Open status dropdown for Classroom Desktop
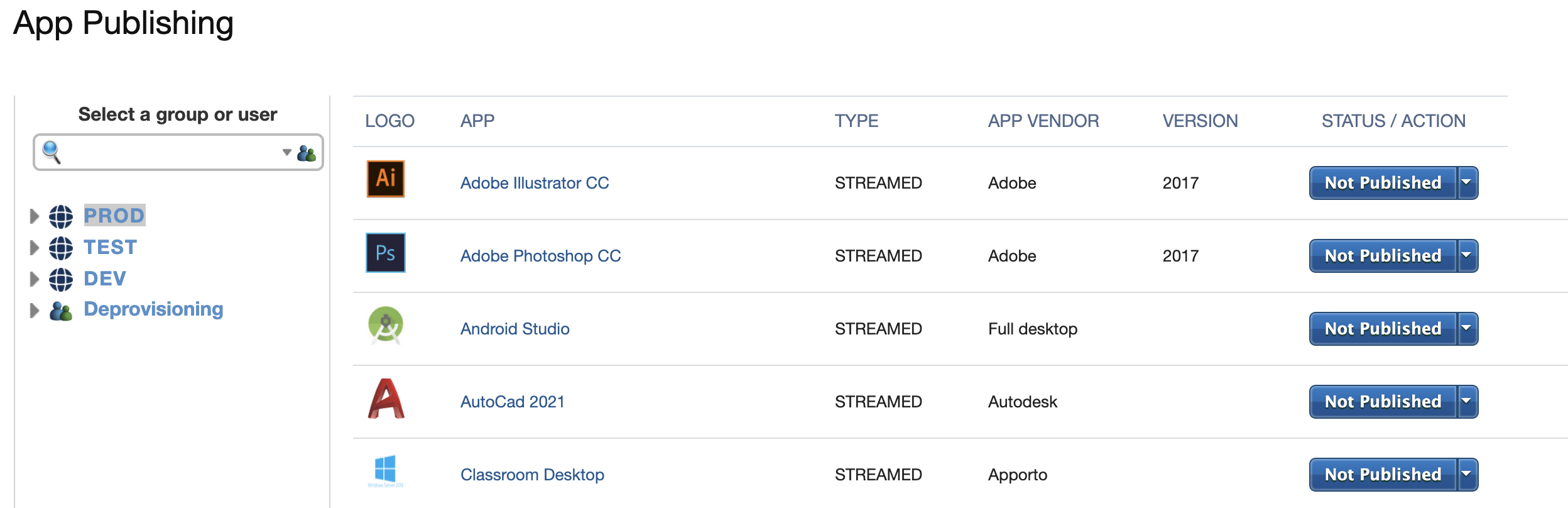 [1467, 475]
